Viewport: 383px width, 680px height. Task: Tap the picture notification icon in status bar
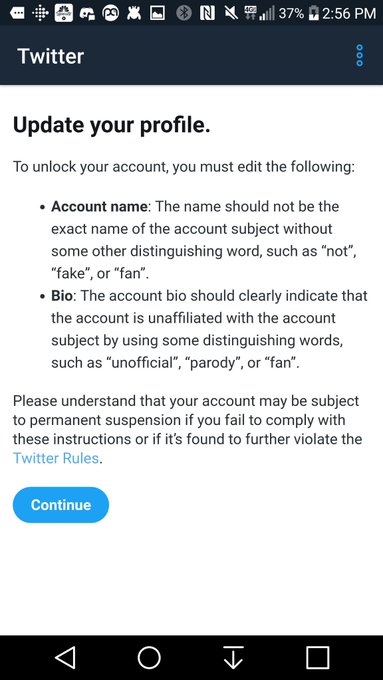(x=157, y=13)
